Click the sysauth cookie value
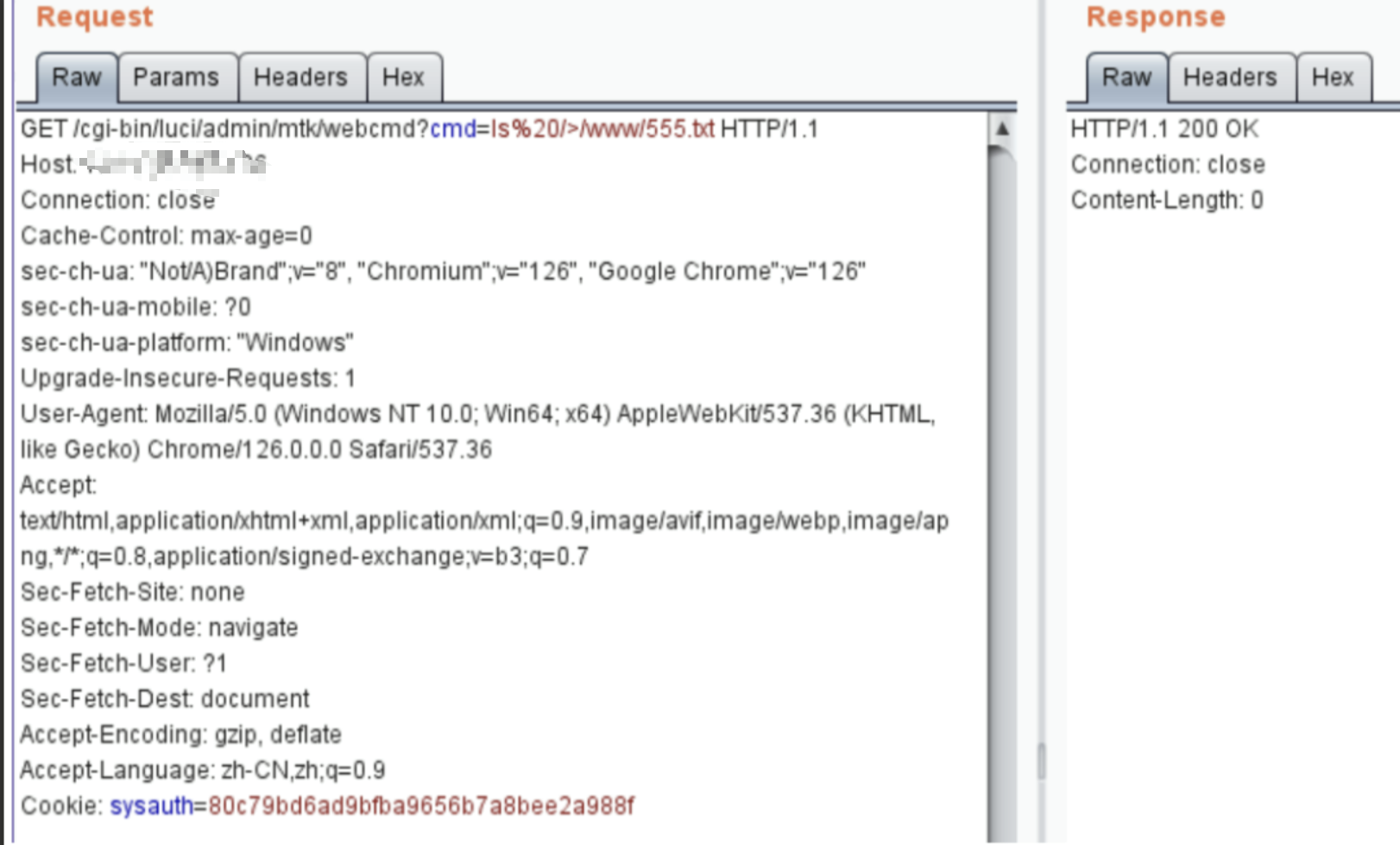The width and height of the screenshot is (1400, 845). pyautogui.click(x=421, y=806)
